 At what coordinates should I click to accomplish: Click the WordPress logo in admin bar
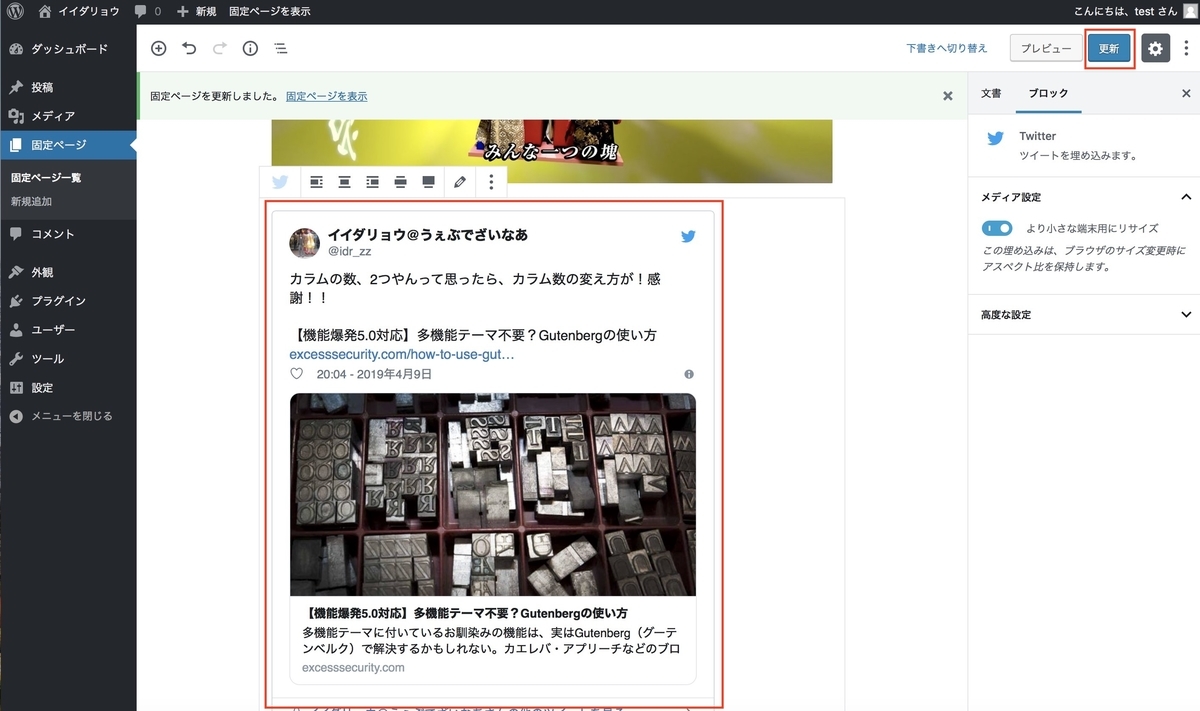(x=16, y=11)
